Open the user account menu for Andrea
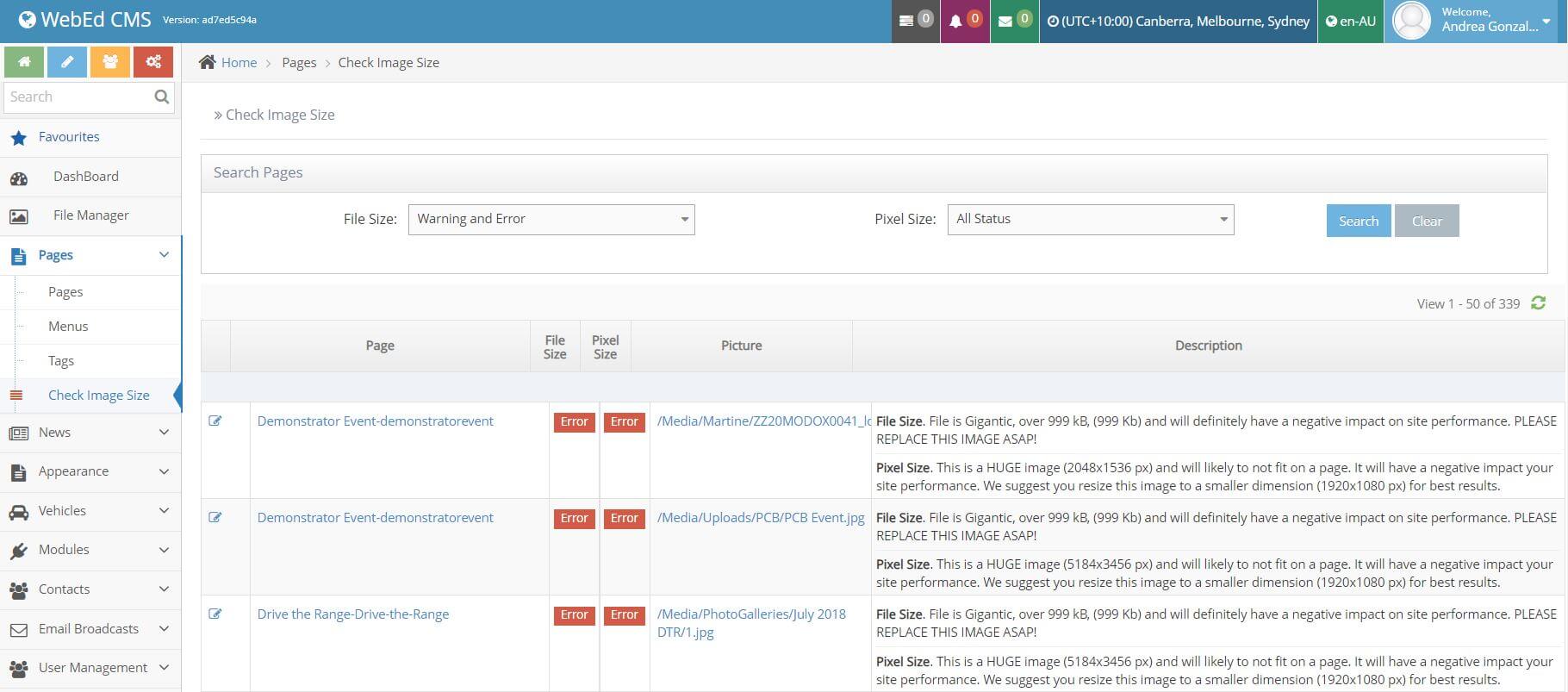The width and height of the screenshot is (1568, 692). coord(1475,21)
